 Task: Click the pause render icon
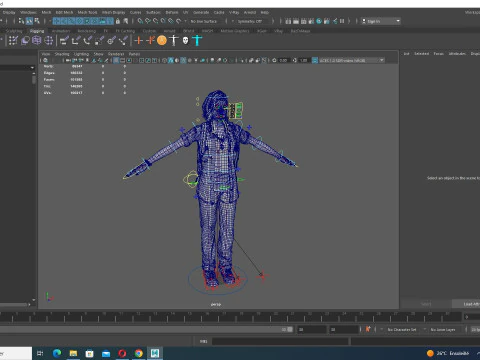click(342, 21)
